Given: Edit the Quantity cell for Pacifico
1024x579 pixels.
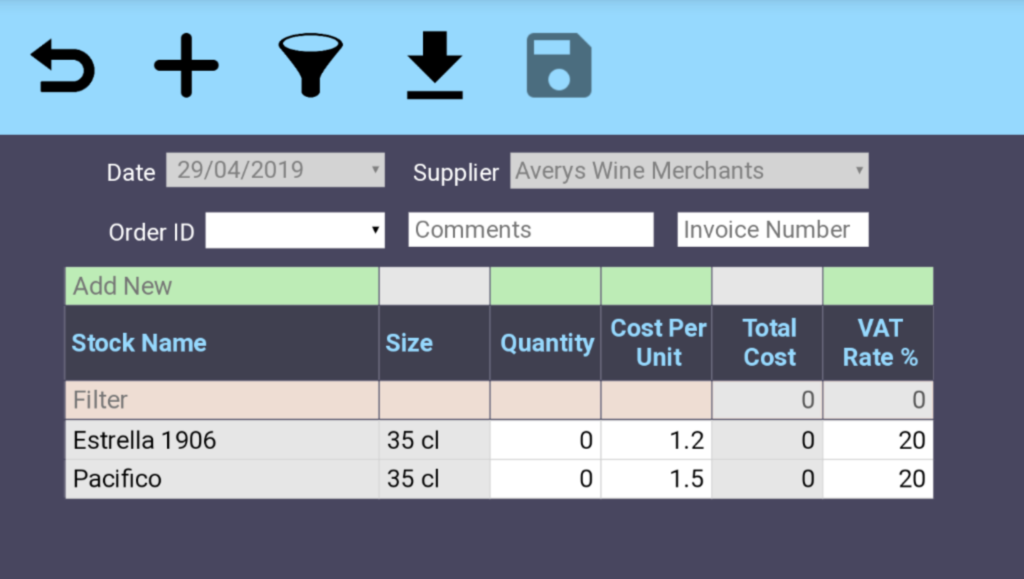Looking at the screenshot, I should point(546,479).
